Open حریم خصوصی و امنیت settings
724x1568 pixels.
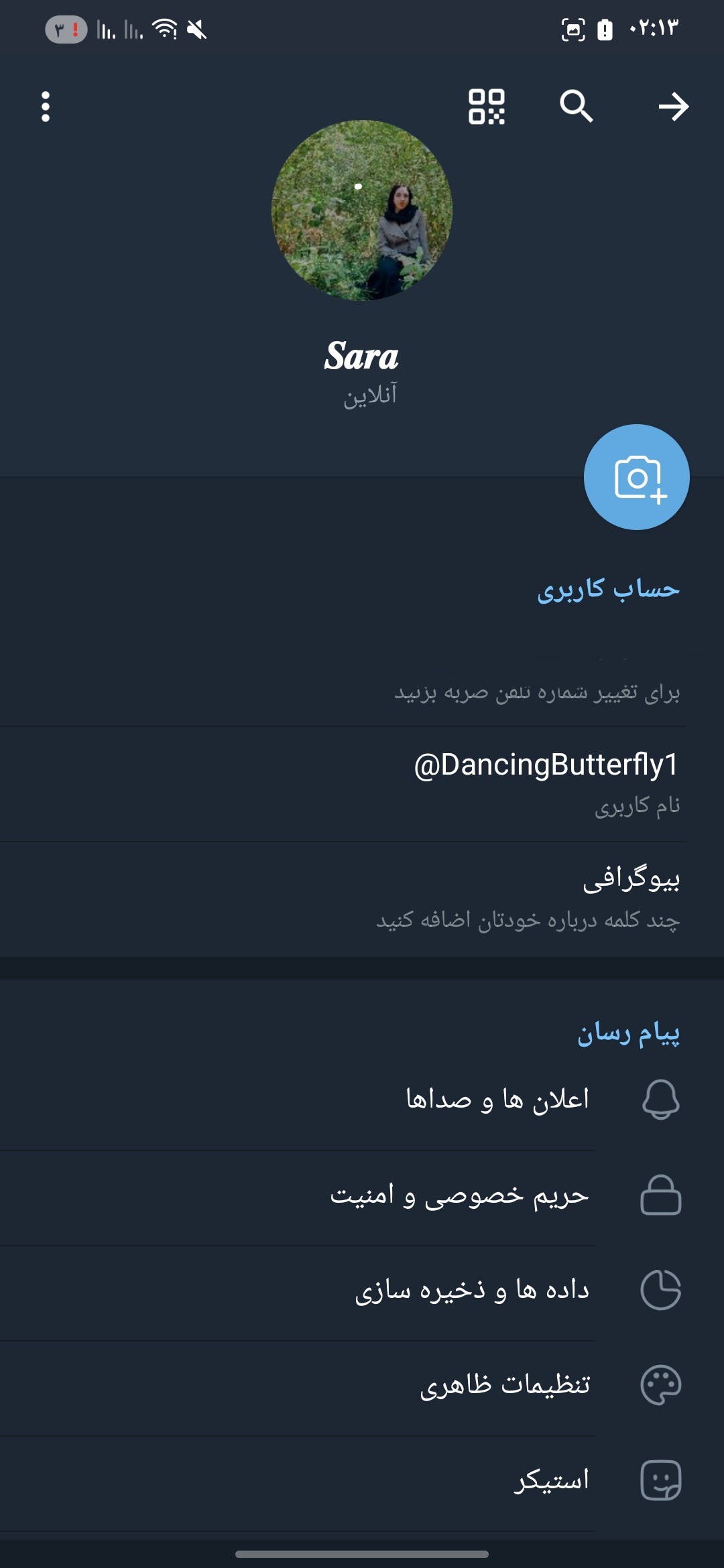pyautogui.click(x=459, y=1195)
